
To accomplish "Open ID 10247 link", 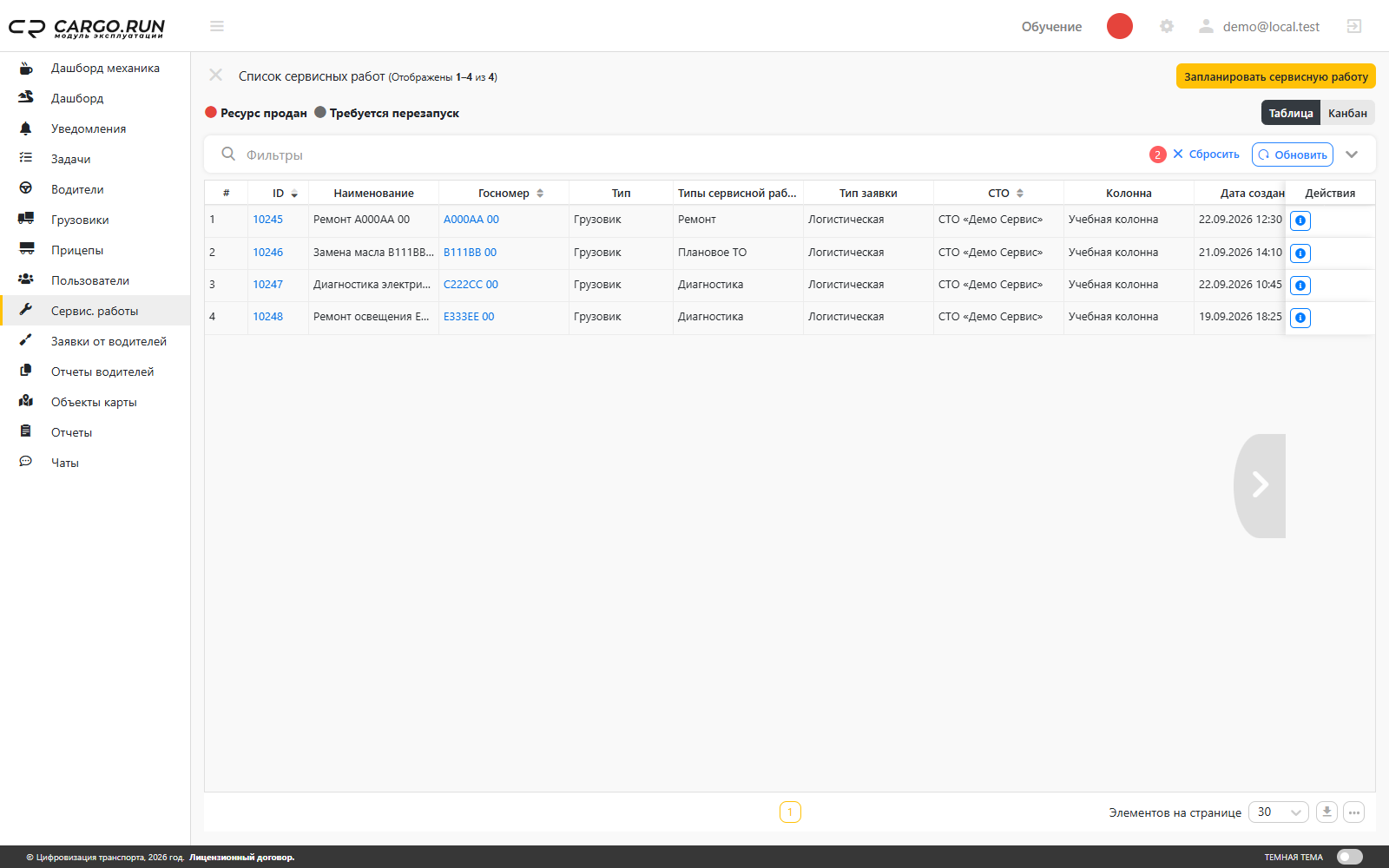I will tap(268, 285).
